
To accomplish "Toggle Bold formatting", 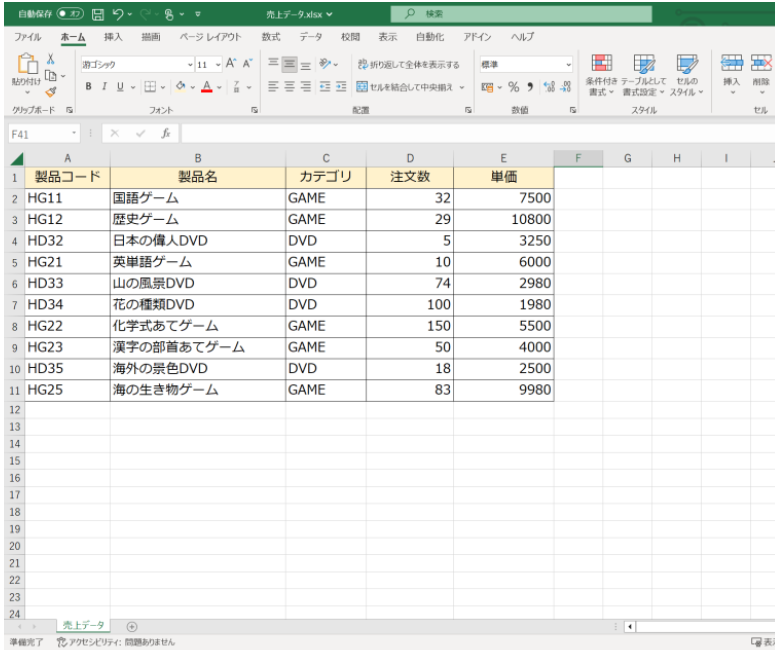I will (89, 87).
